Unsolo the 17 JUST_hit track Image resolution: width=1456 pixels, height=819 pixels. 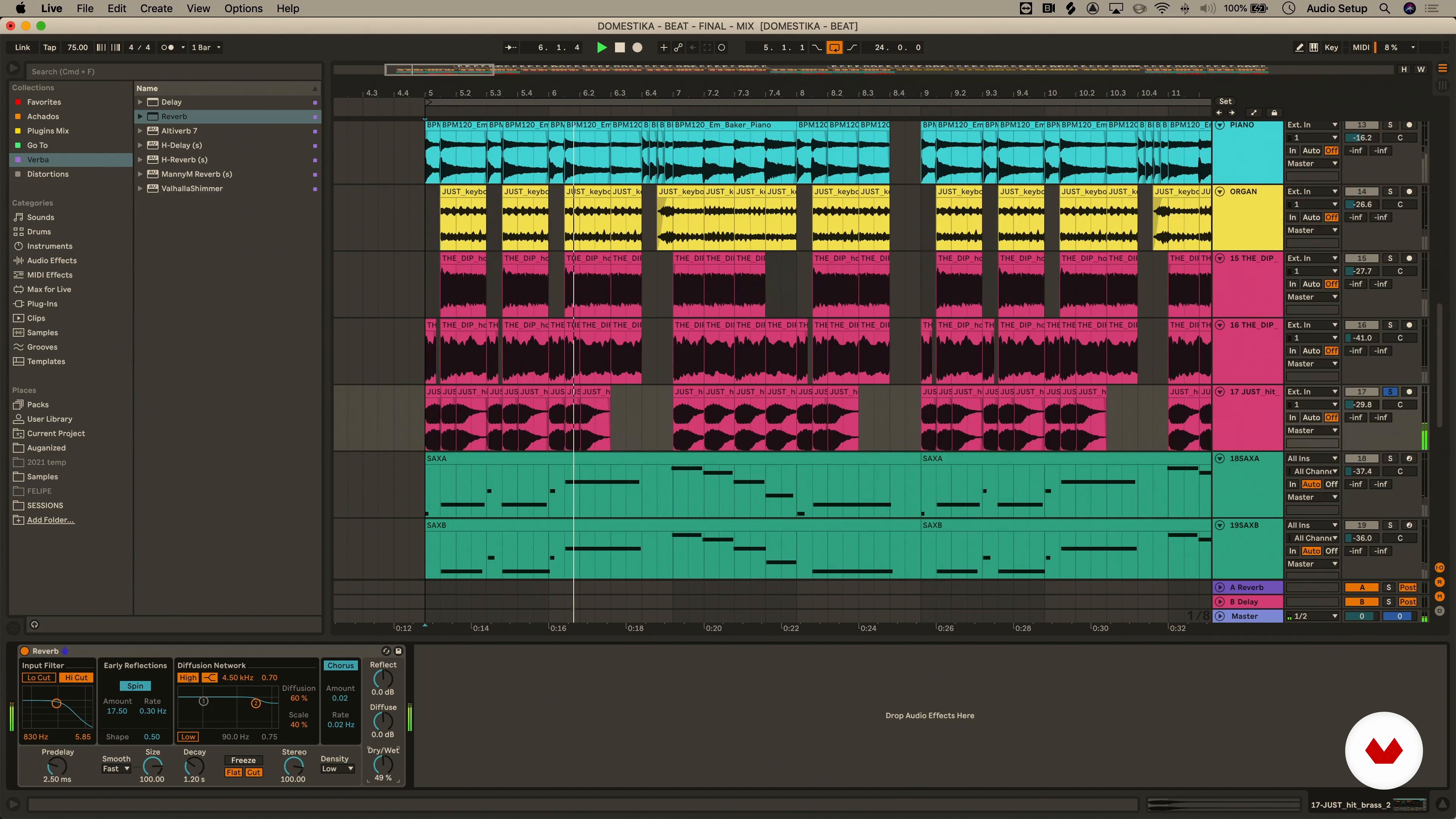tap(1390, 392)
